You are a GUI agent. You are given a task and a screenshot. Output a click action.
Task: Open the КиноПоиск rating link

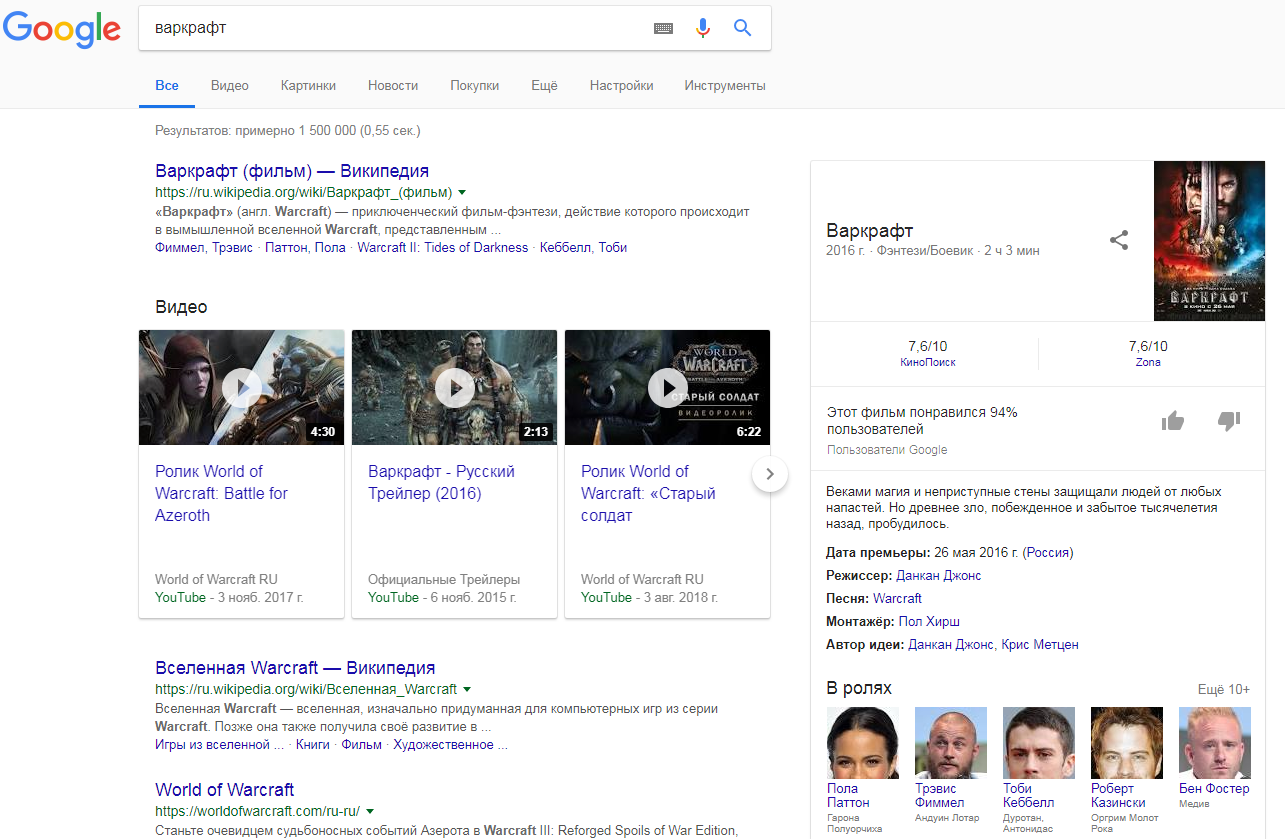tap(928, 362)
